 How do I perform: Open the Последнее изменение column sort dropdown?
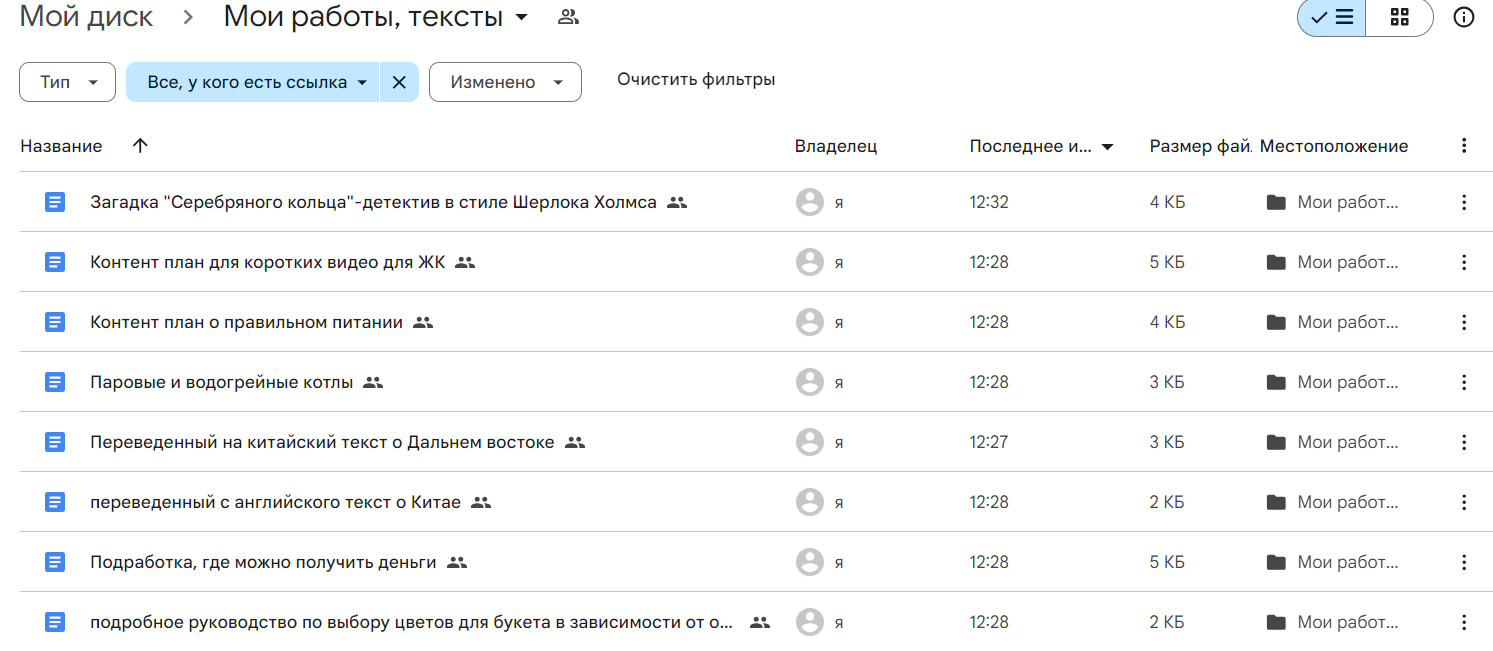point(1107,147)
